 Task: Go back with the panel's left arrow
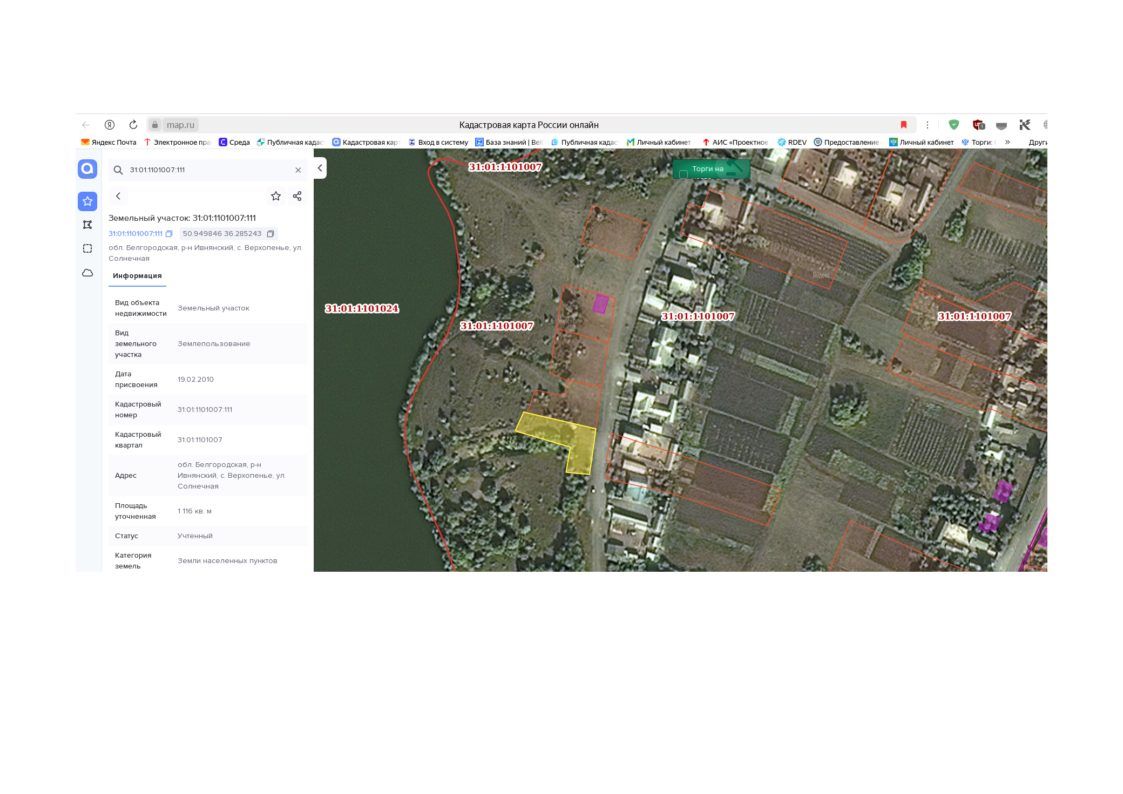118,195
